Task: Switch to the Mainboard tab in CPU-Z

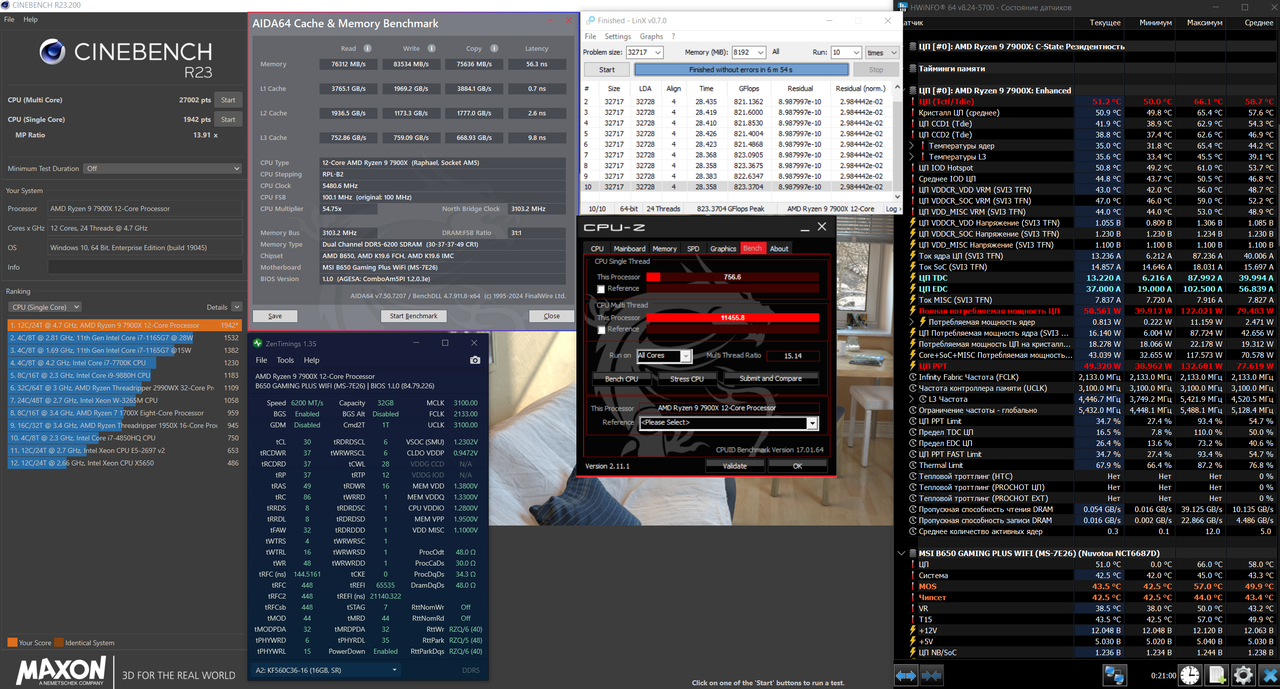Action: tap(629, 248)
